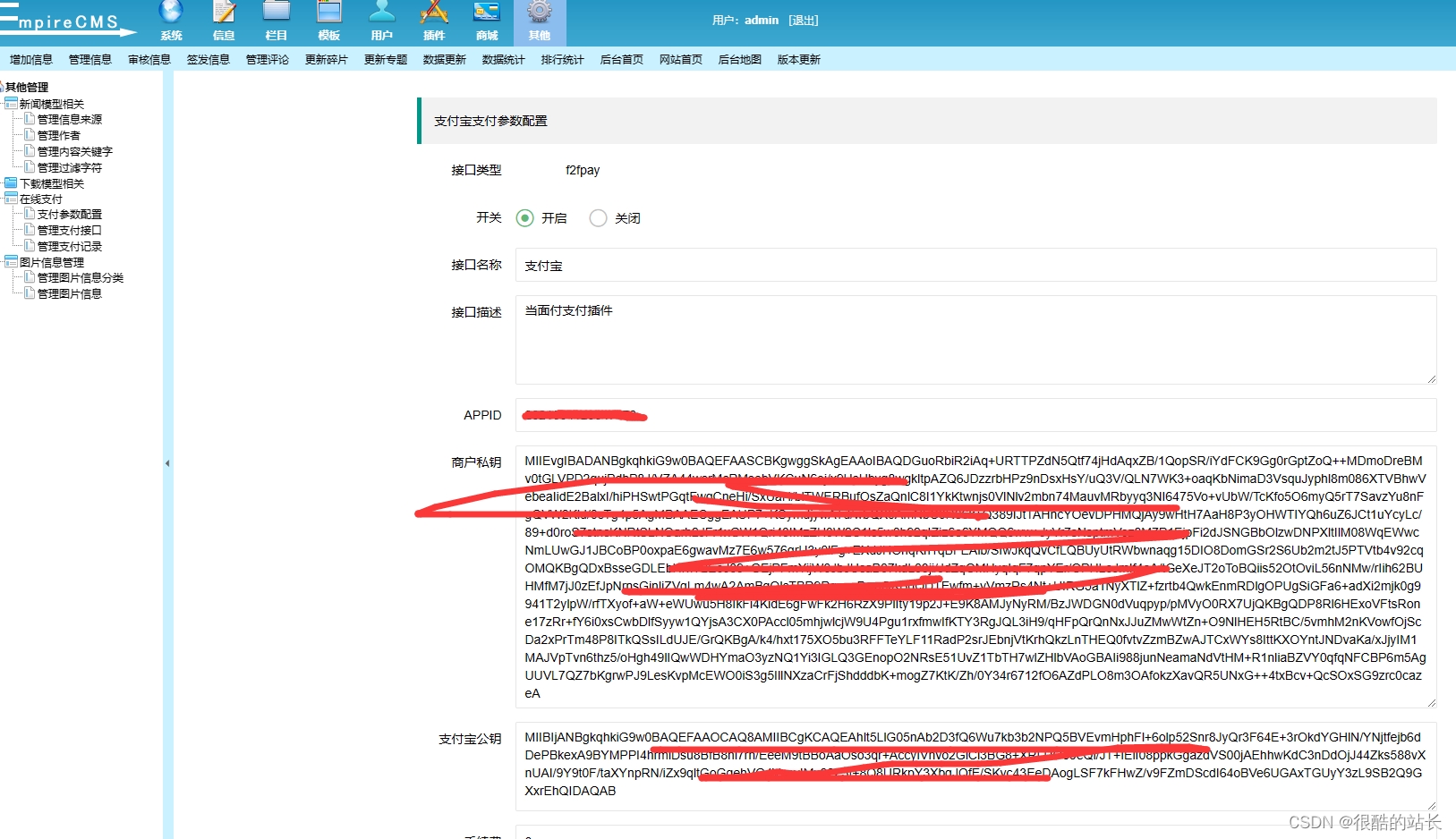Open 更新碎片 in the submenu bar
This screenshot has height=839, width=1456.
pos(327,60)
